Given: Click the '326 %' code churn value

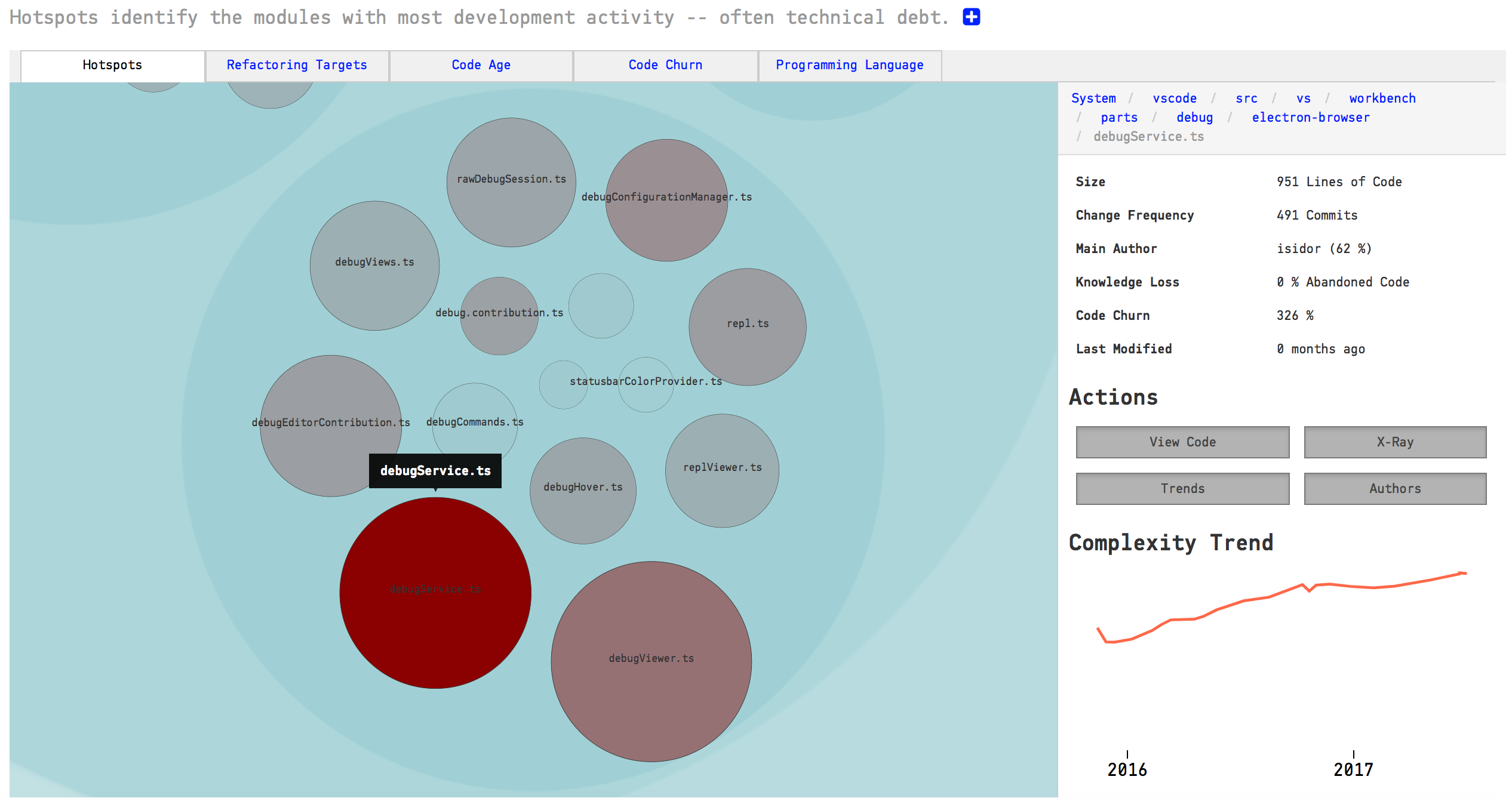Looking at the screenshot, I should pos(1295,316).
